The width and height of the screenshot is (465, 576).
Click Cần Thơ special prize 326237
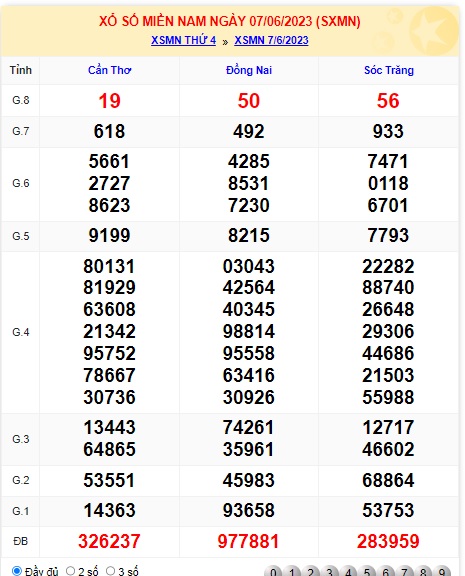109,541
